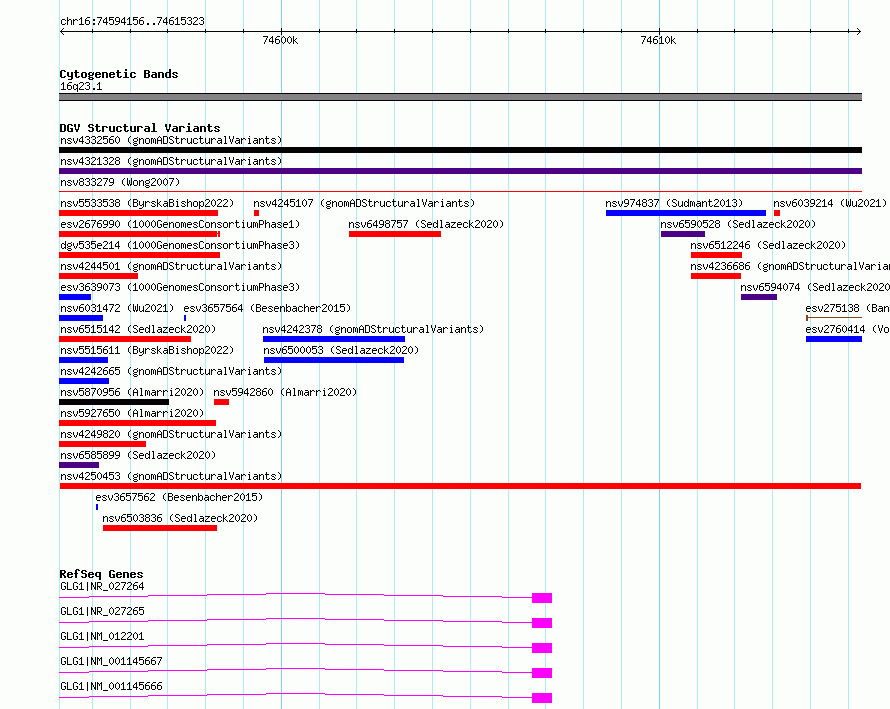Open nsv6500053 (Sedlazeck2020) label
The height and width of the screenshot is (709, 890).
point(341,350)
